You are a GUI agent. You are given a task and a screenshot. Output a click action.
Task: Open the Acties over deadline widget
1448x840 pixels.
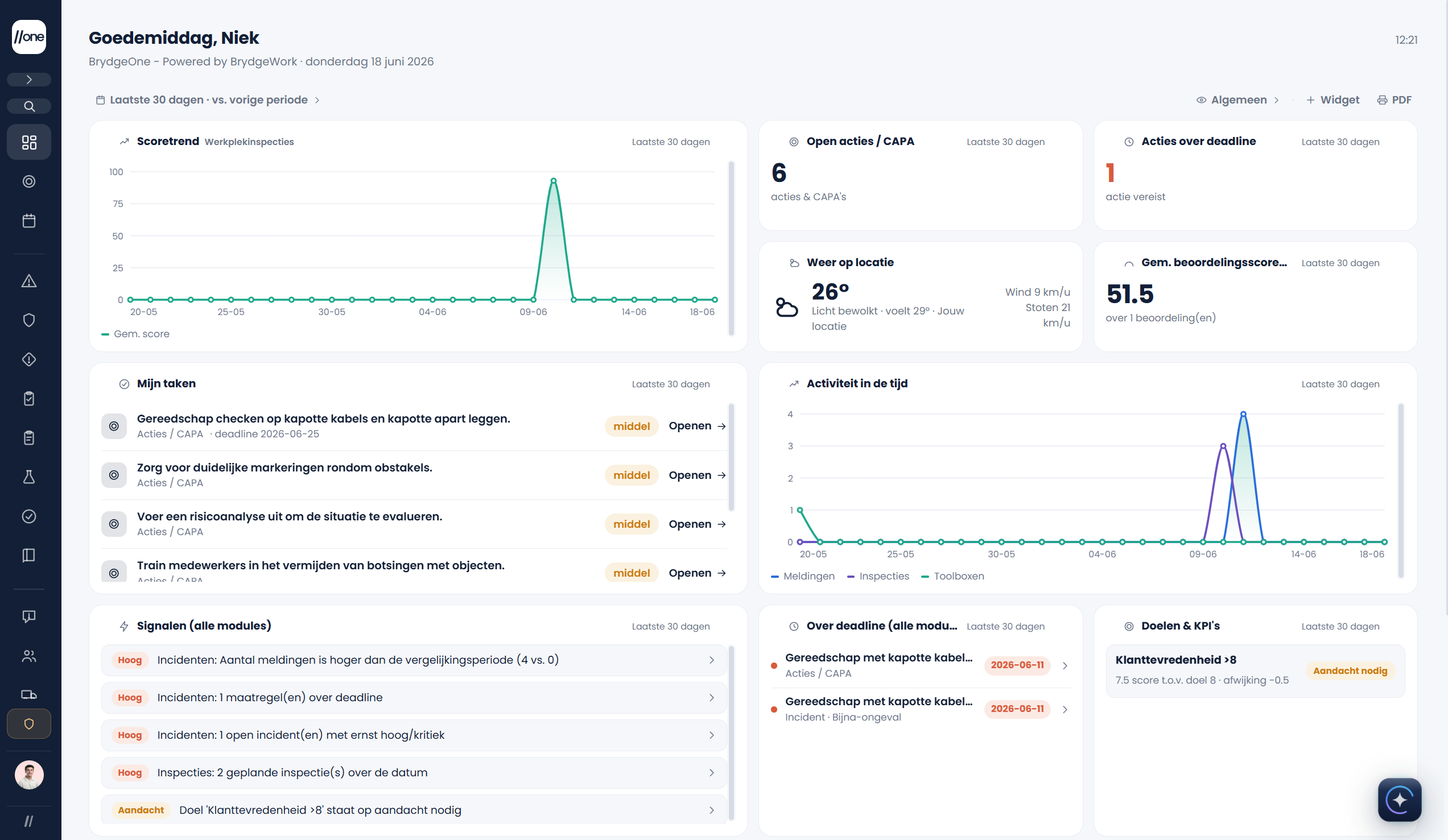[x=1255, y=175]
